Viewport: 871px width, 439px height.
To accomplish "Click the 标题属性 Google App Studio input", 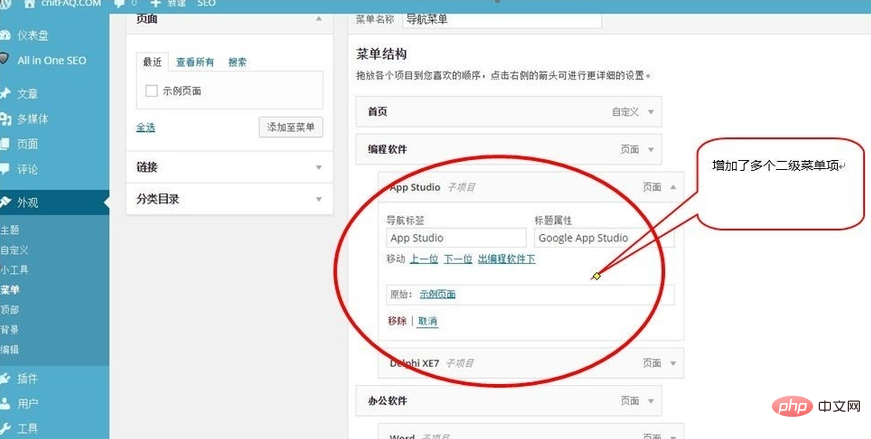I will [x=604, y=238].
